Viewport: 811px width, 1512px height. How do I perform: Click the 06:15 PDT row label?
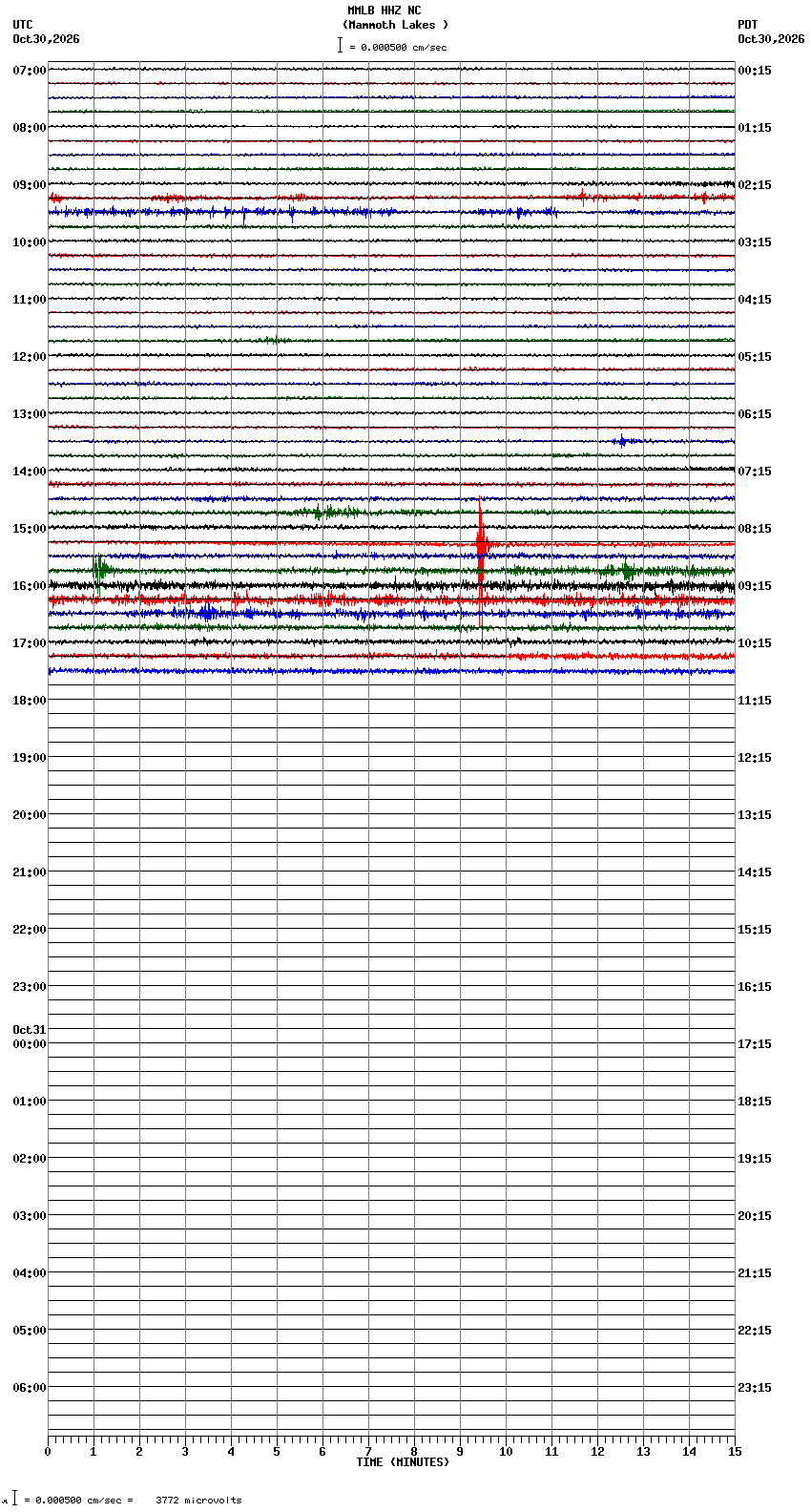(755, 414)
